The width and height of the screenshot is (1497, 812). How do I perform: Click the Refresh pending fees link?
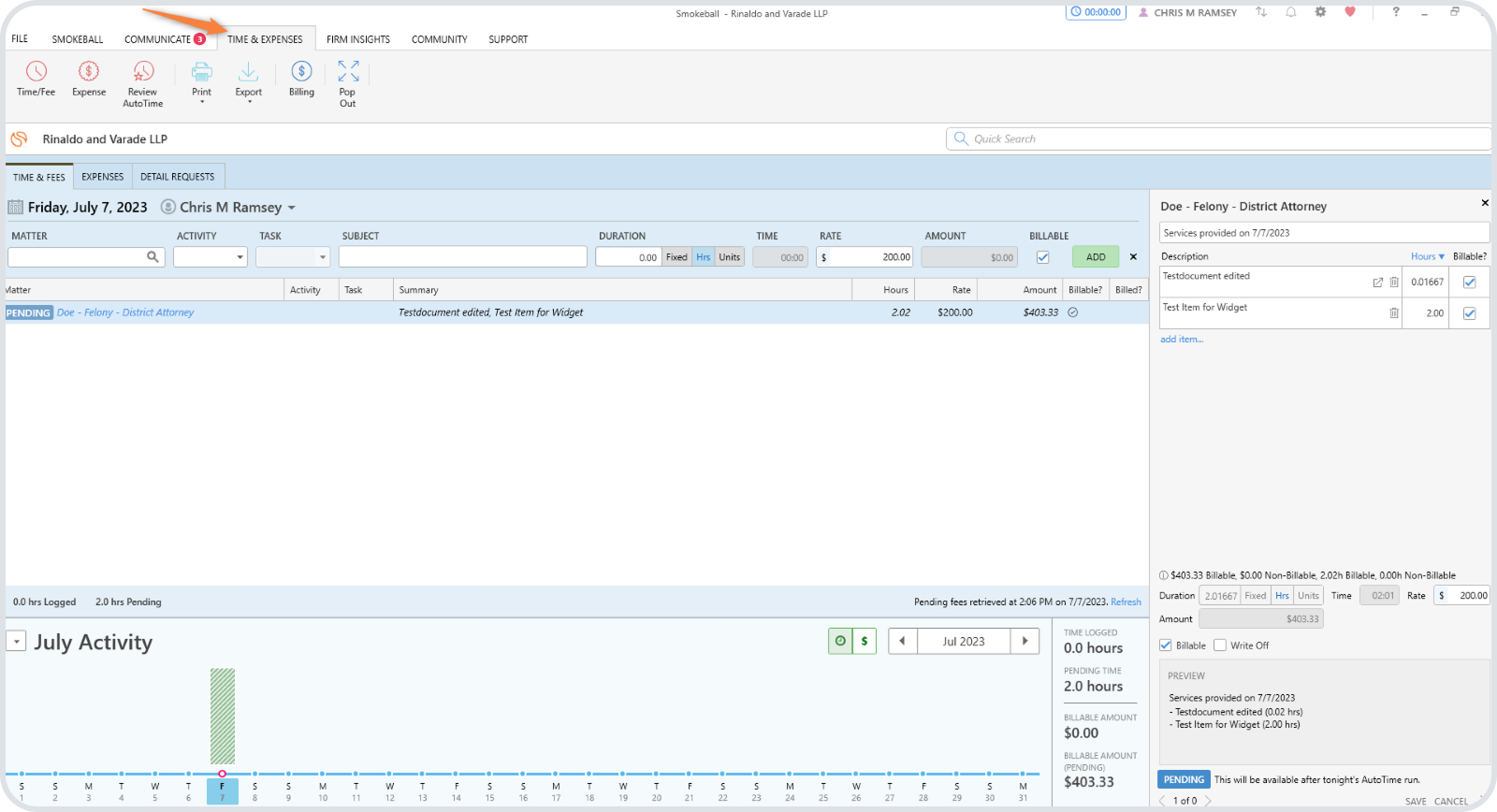1126,602
